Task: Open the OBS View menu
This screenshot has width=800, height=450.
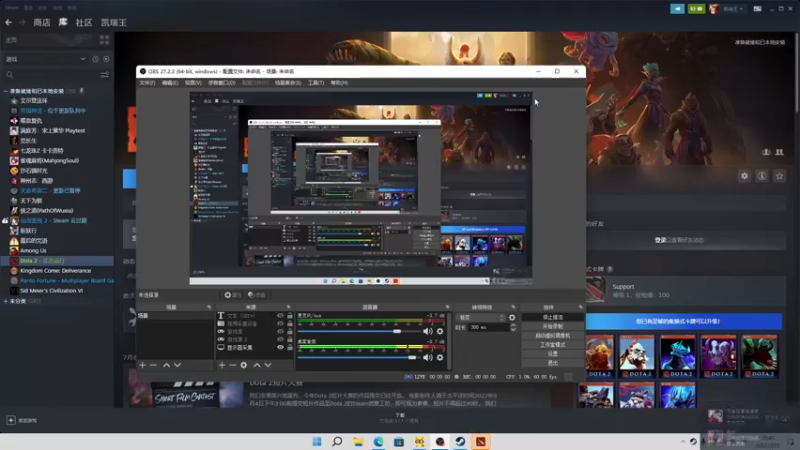Action: (193, 83)
